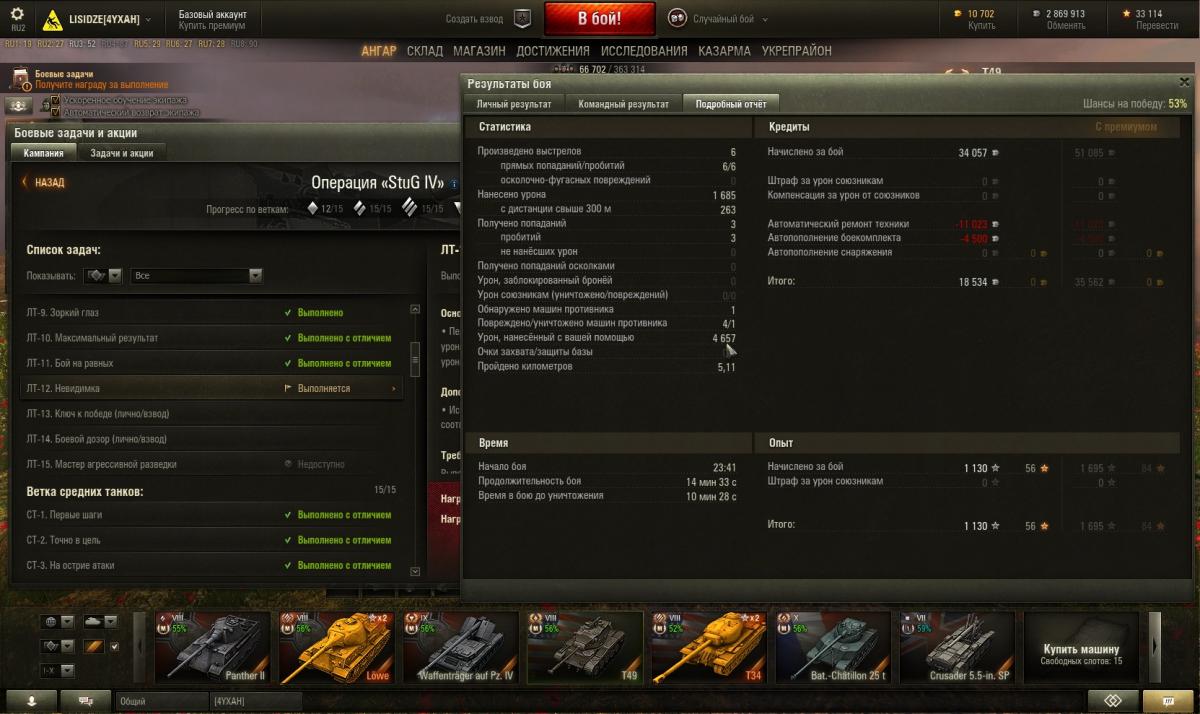Select task СТ-3. На острие атаки
1200x714 pixels.
(212, 565)
